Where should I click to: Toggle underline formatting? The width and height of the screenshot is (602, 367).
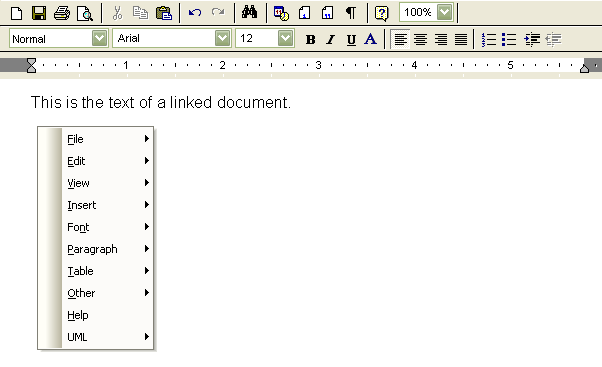point(351,40)
